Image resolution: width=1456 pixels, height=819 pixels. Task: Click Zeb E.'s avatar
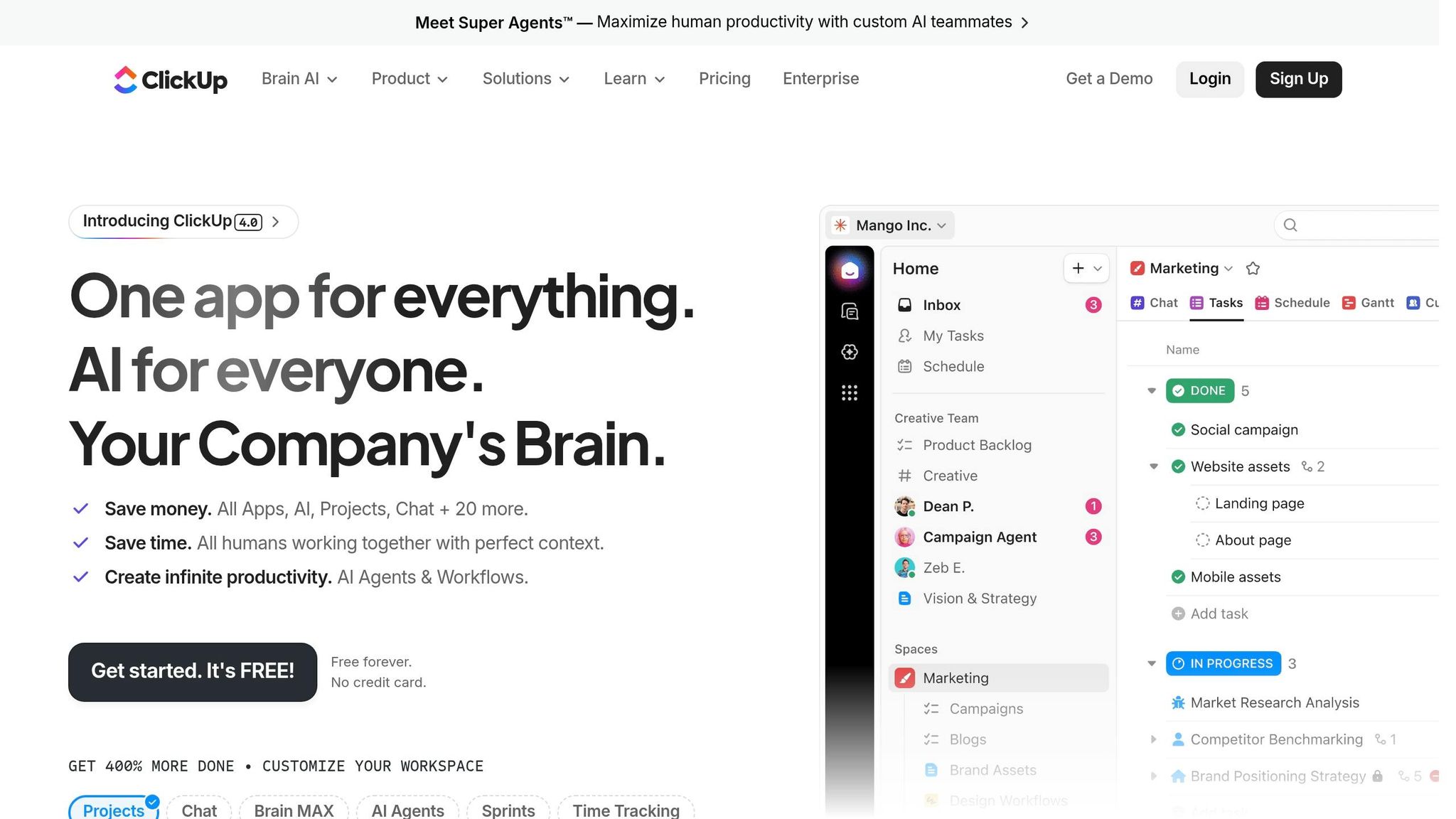[x=905, y=567]
